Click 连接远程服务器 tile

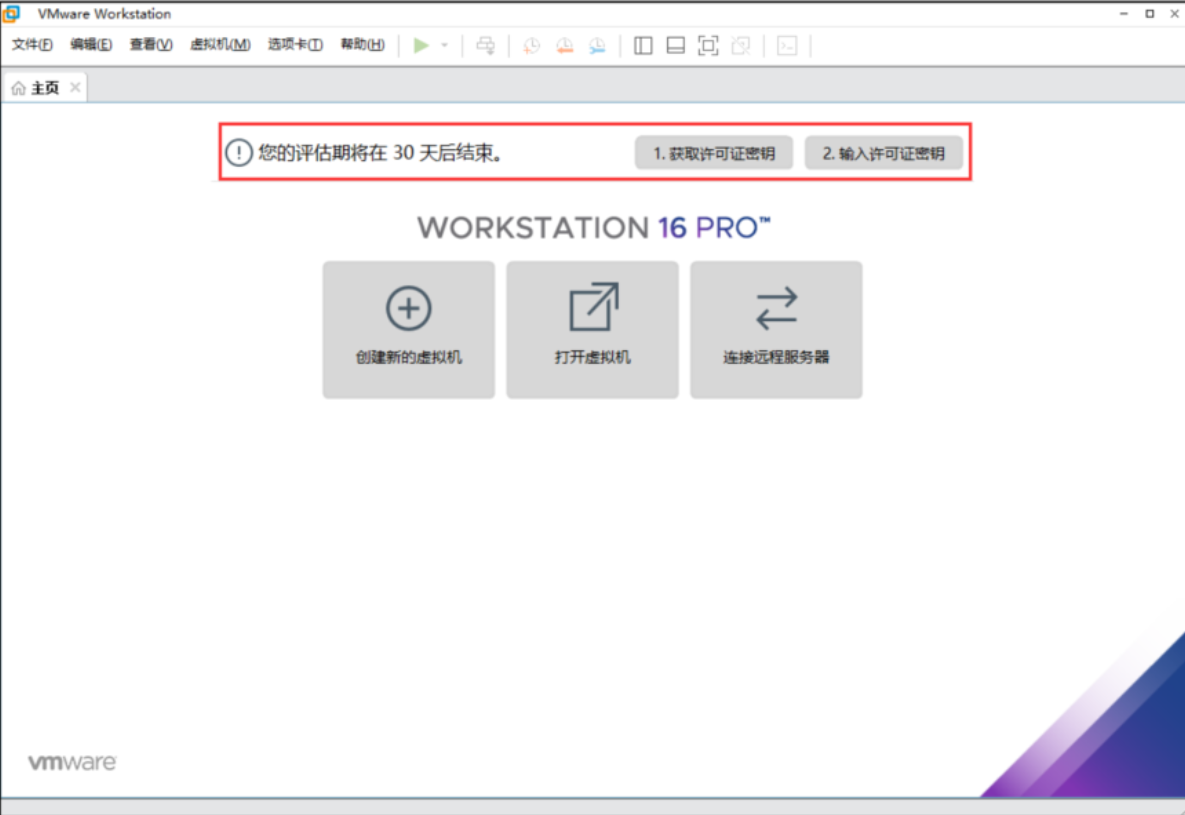[776, 330]
